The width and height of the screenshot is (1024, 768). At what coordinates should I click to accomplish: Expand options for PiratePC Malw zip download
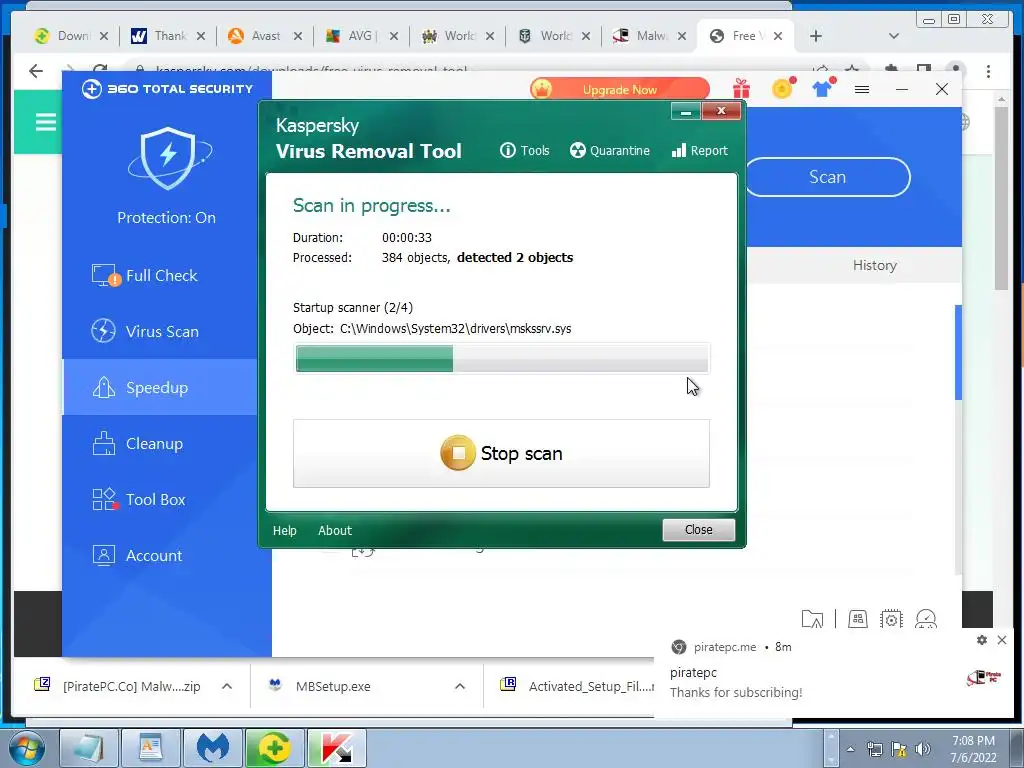pos(227,686)
